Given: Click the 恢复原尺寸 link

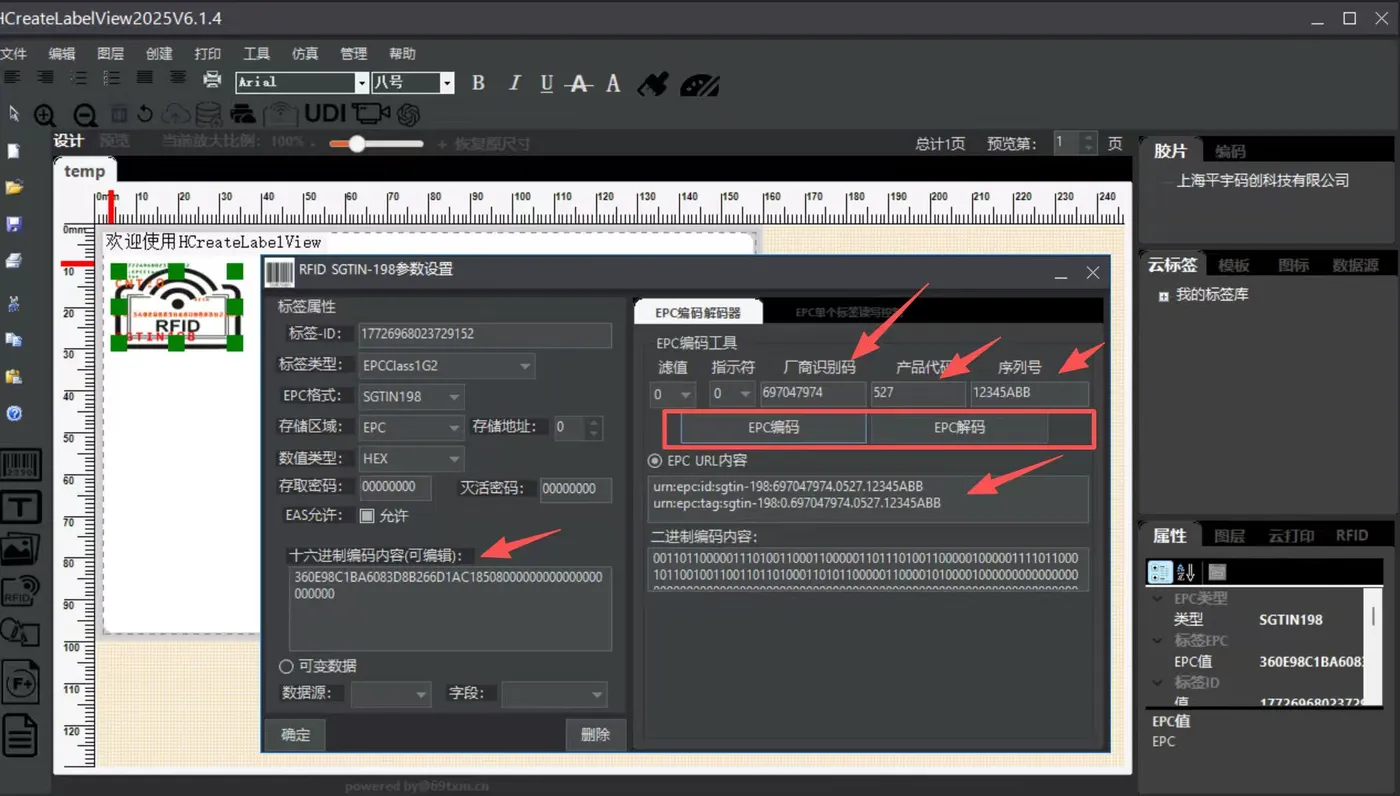Looking at the screenshot, I should pos(492,144).
